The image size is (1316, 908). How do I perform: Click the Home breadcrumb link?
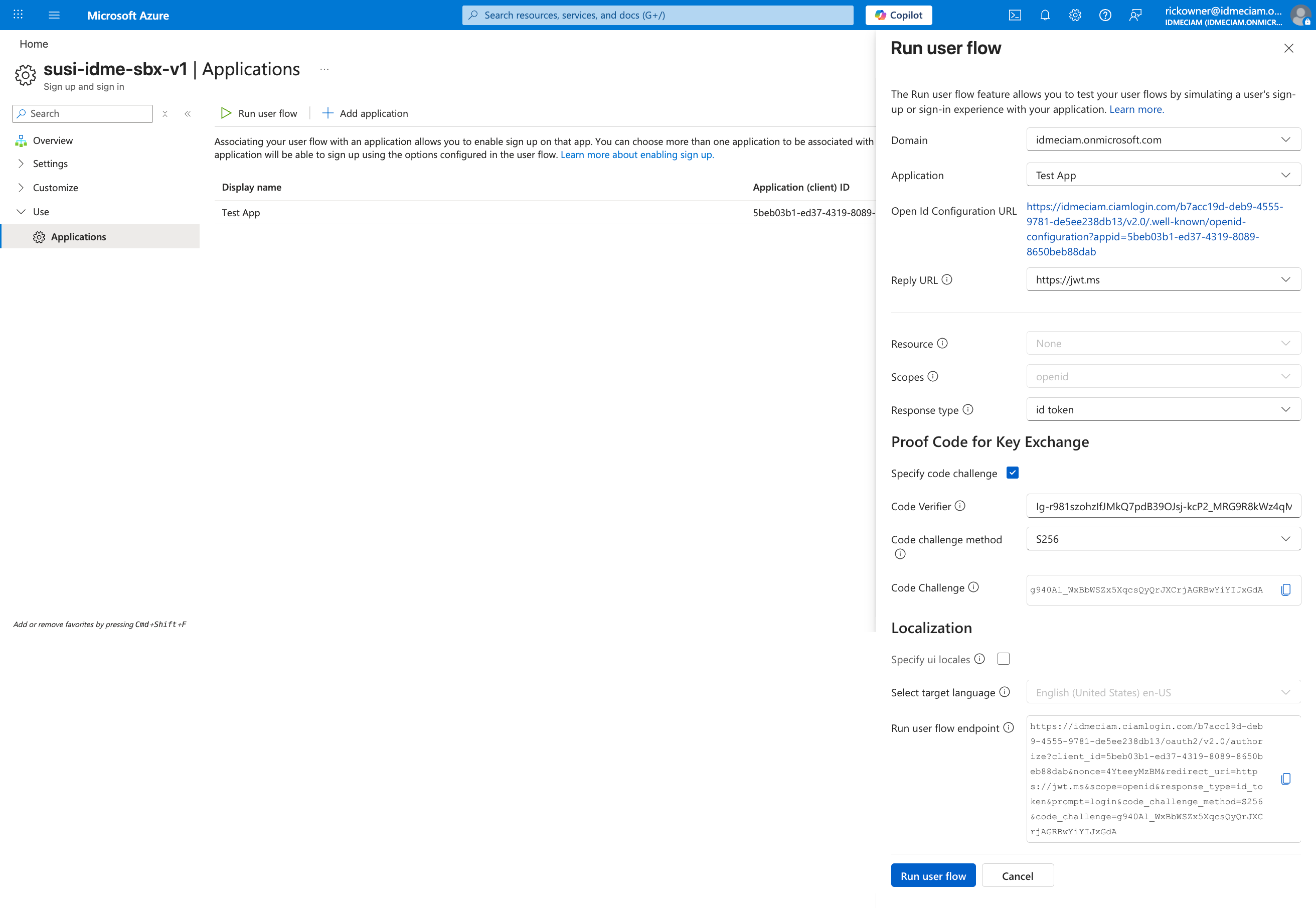pos(34,44)
